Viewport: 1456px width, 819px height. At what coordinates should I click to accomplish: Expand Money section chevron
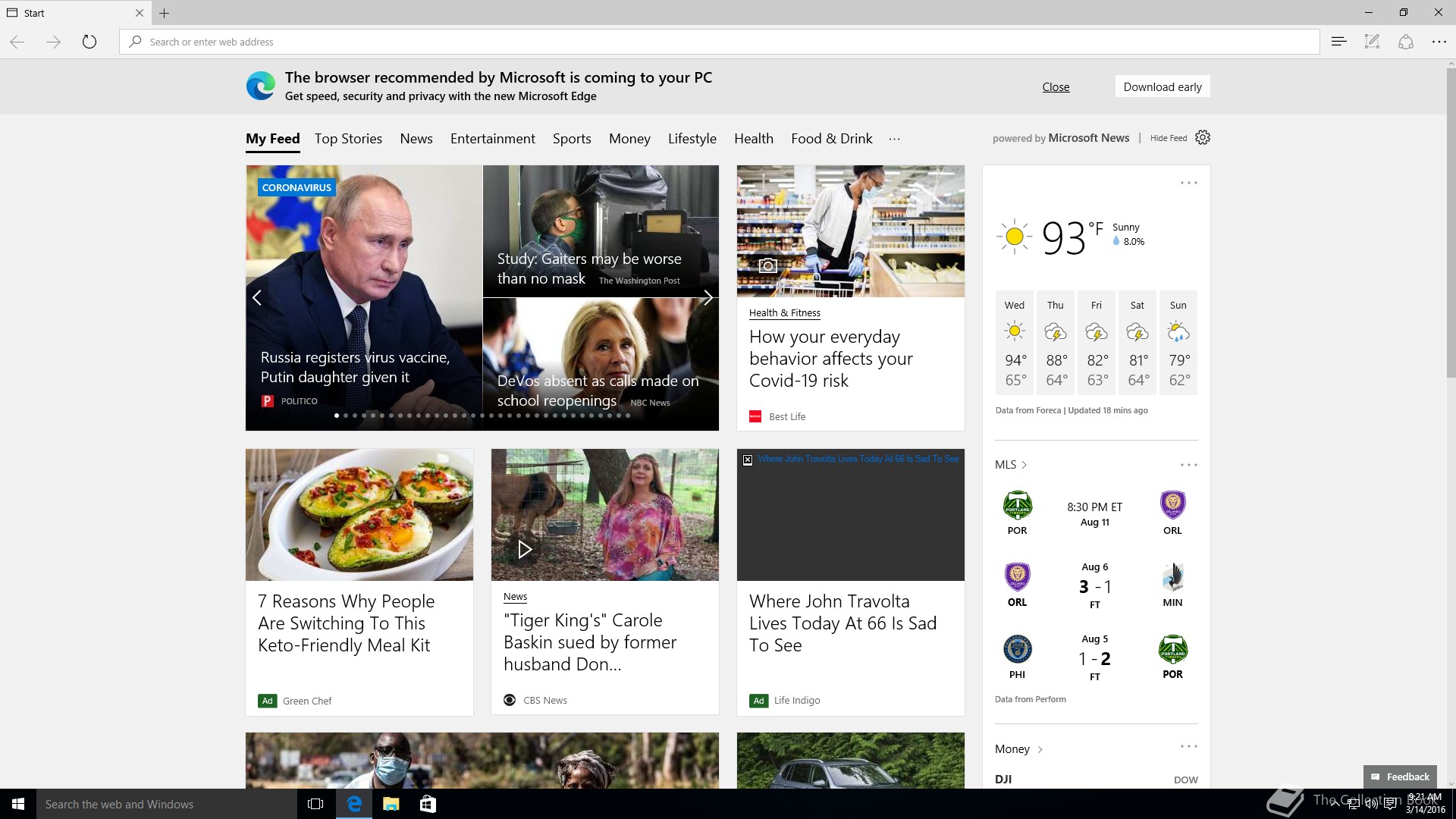tap(1040, 749)
